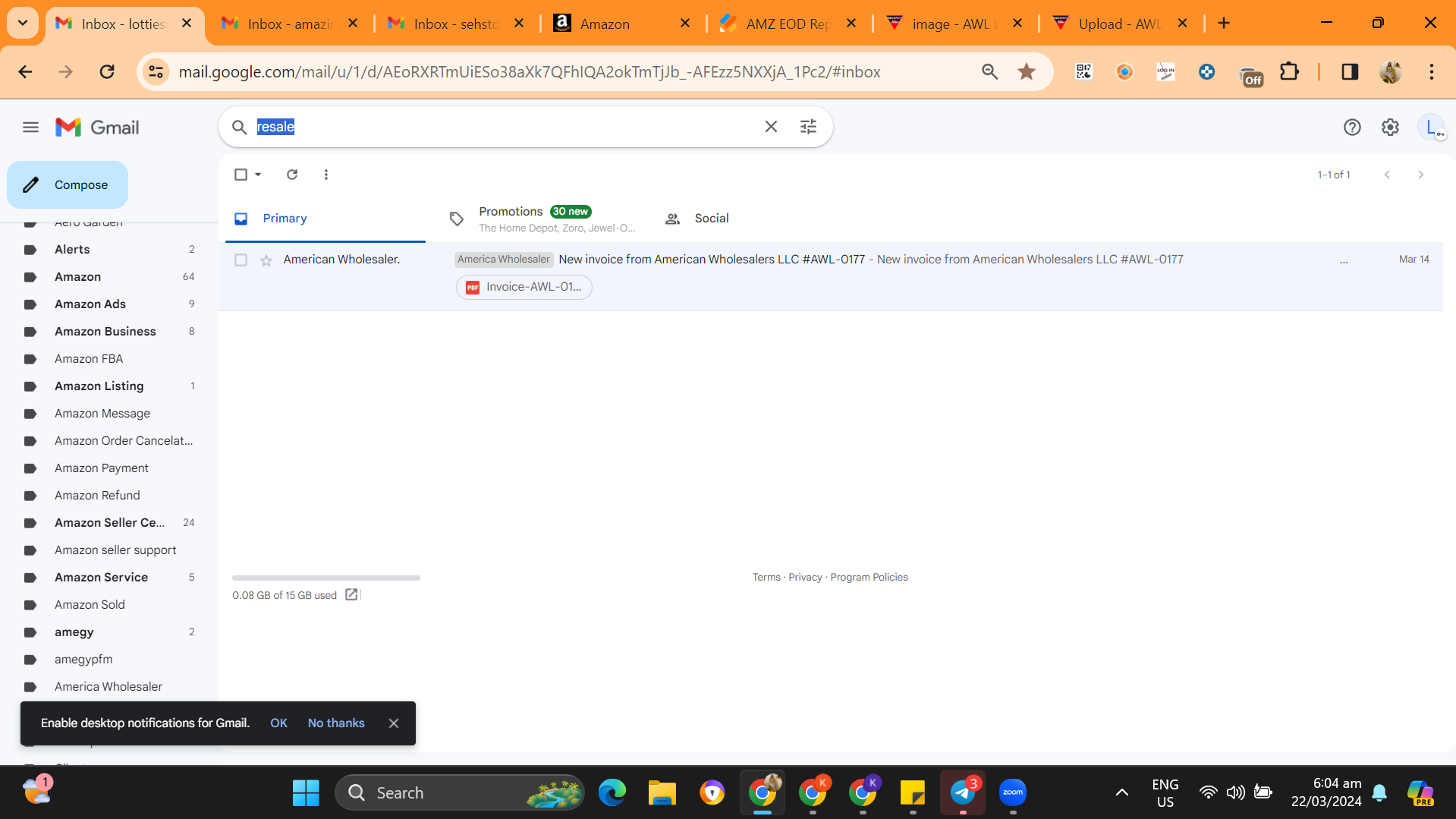Check the American Wholesaler email checkbox
Viewport: 1456px width, 819px height.
click(x=241, y=260)
